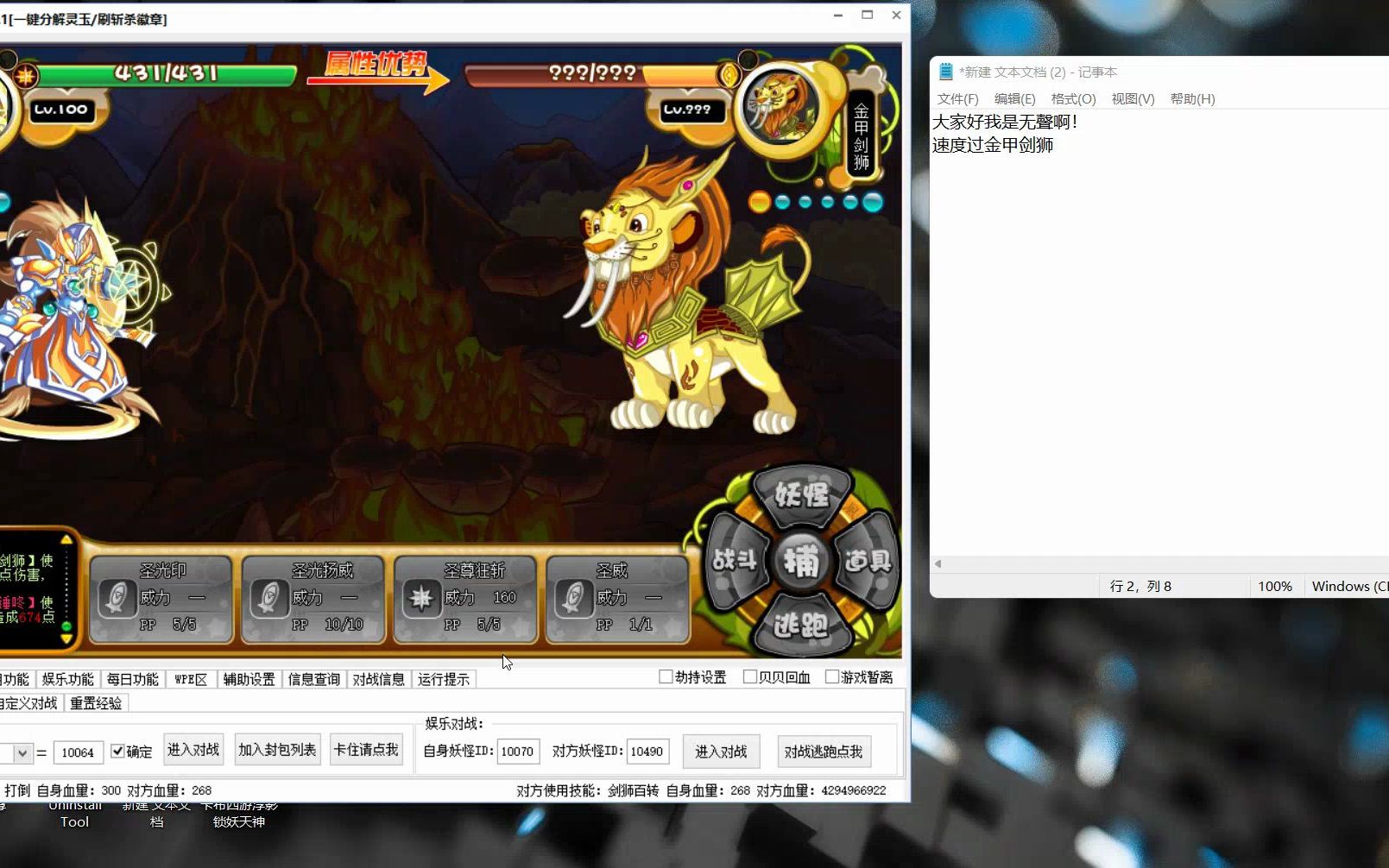Switch to the 娱乐功能 tab
Viewport: 1389px width, 868px height.
click(68, 680)
